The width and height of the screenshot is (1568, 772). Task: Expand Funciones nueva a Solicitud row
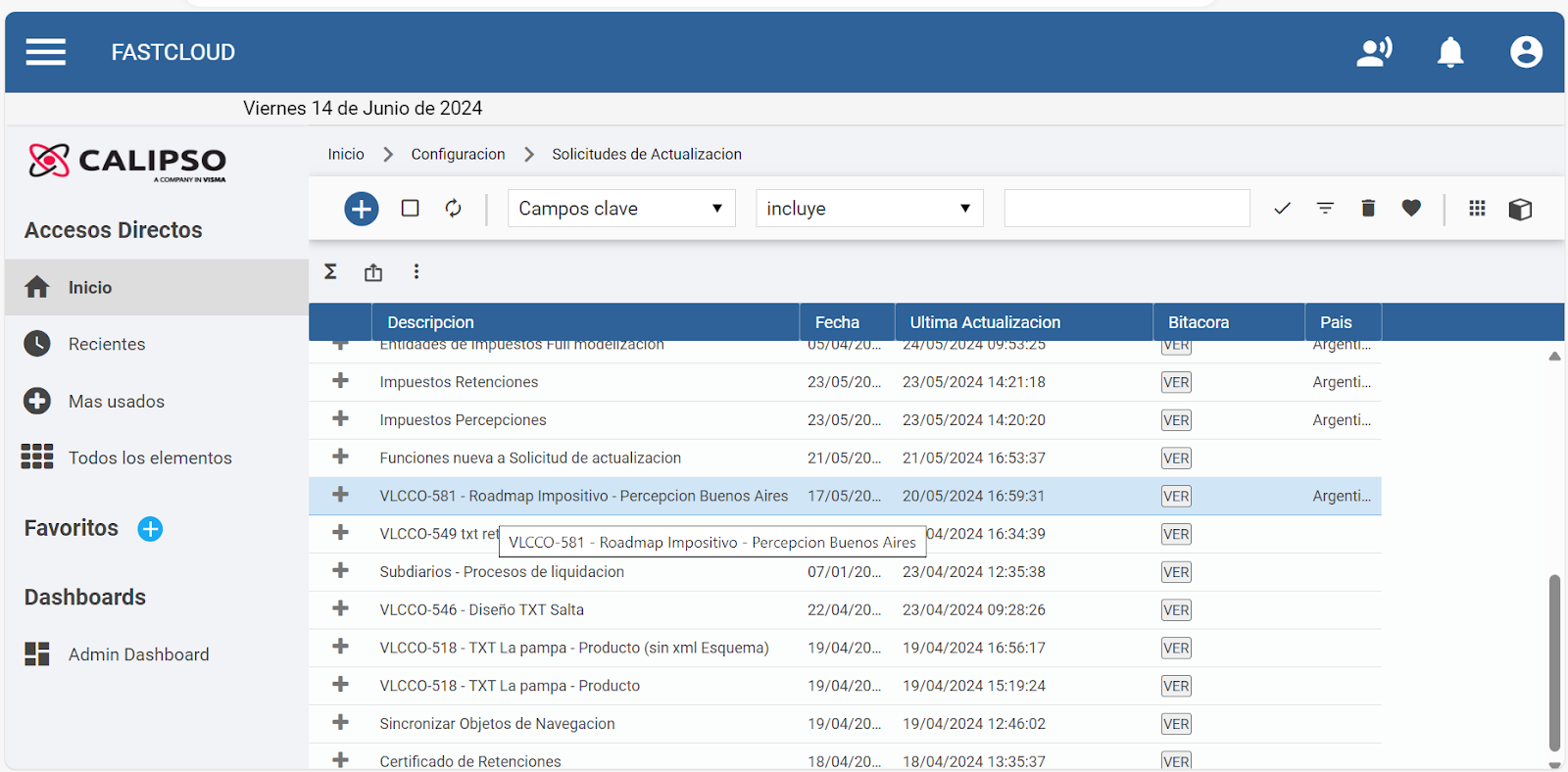(340, 457)
